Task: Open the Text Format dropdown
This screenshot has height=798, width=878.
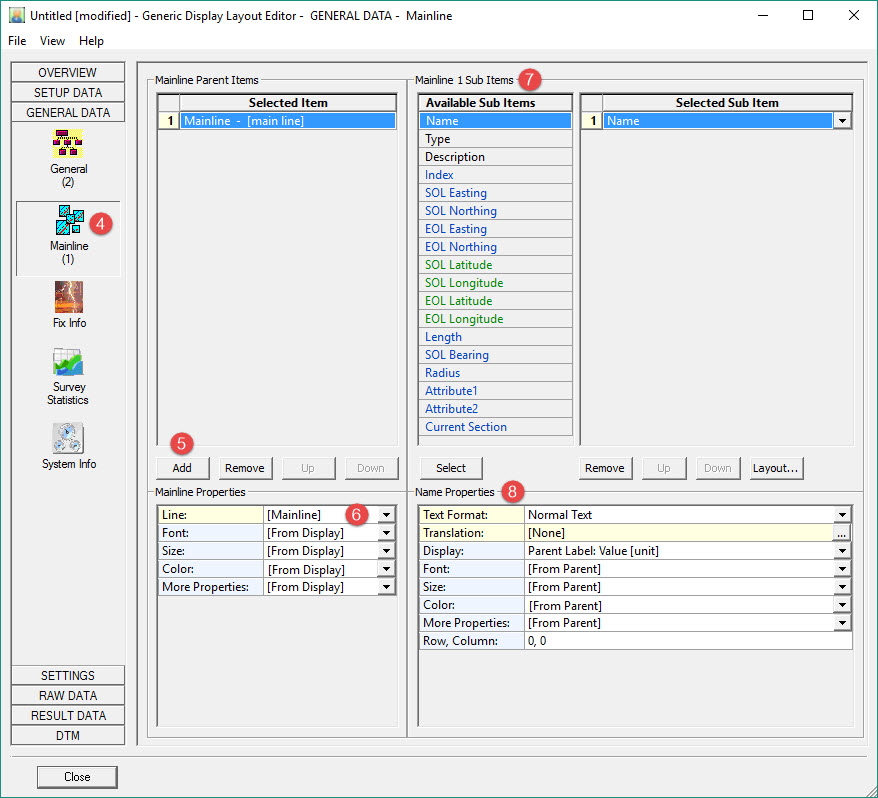Action: pos(842,515)
